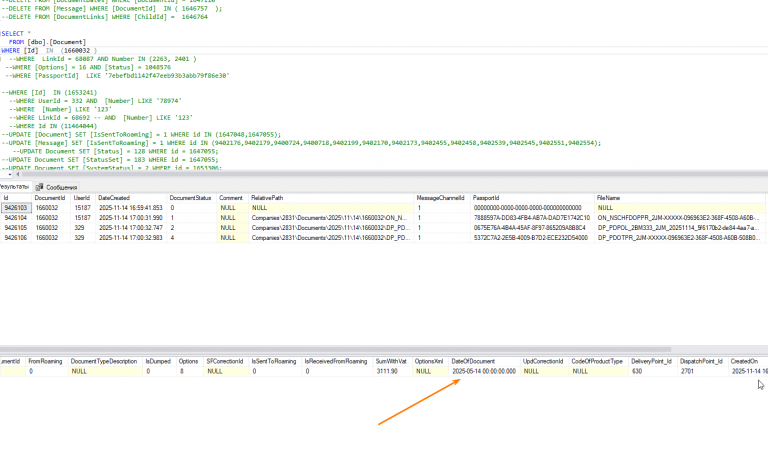
Task: Select the SFCorrectionId column header
Action: tap(226, 362)
